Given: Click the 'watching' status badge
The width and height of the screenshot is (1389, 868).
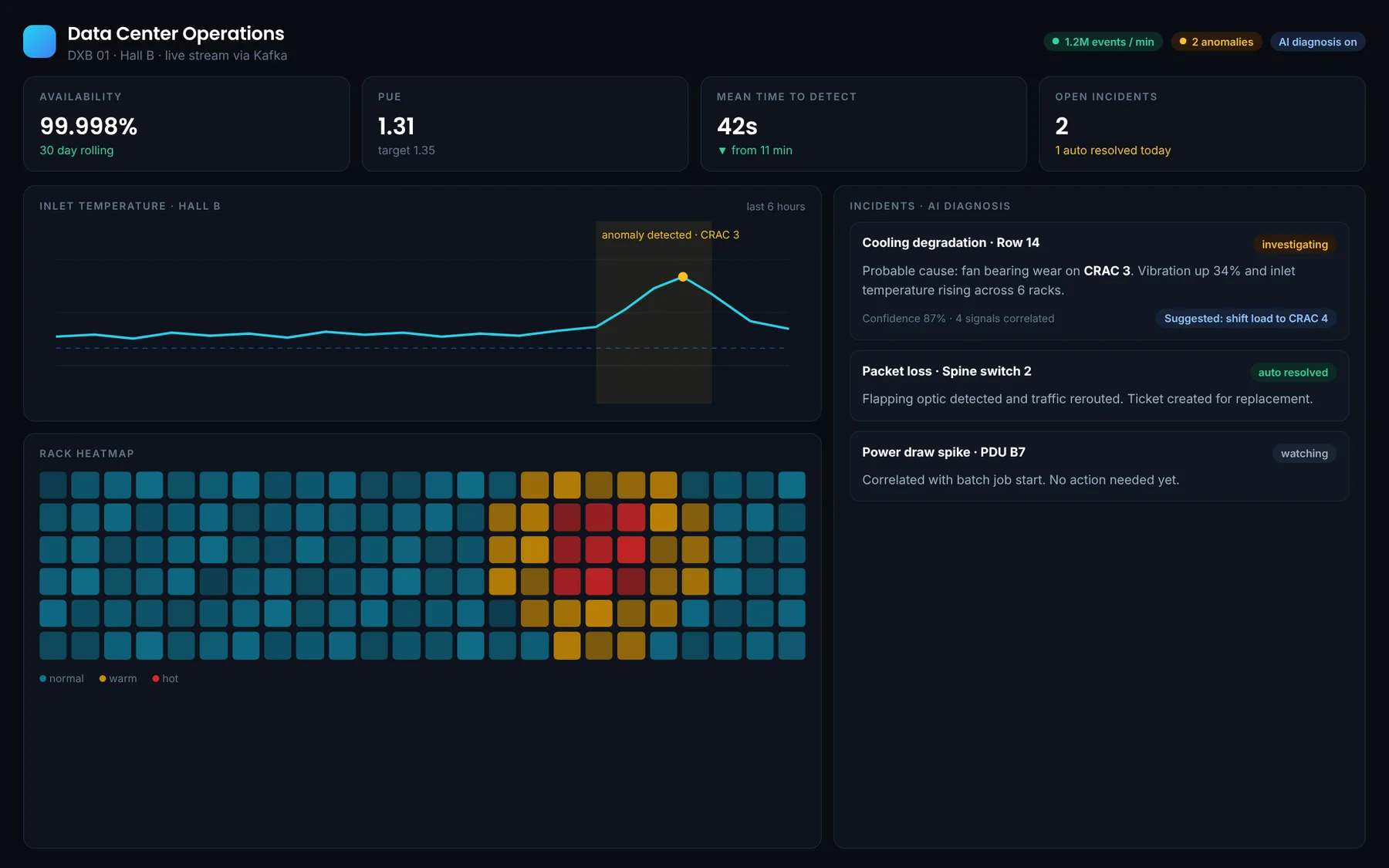Looking at the screenshot, I should [1304, 454].
